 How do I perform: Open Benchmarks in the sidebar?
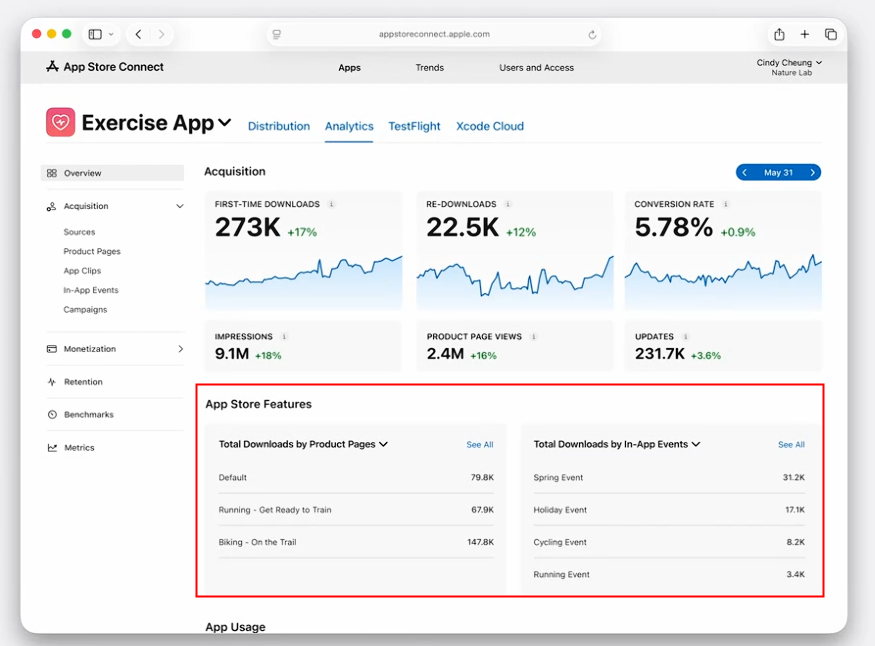[x=89, y=414]
